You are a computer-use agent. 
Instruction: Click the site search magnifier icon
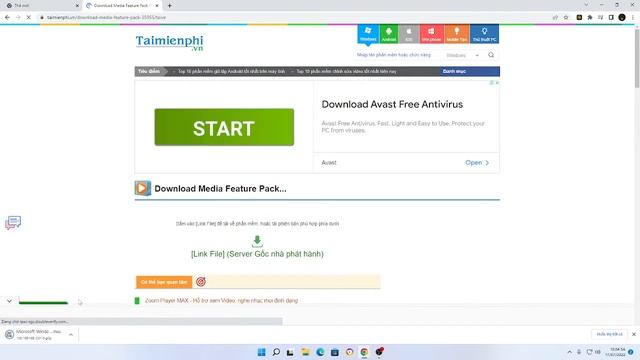click(x=491, y=55)
